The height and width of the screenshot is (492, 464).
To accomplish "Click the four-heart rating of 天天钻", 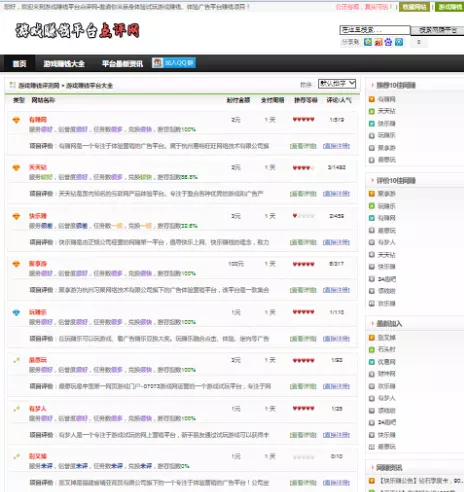I will coord(303,168).
